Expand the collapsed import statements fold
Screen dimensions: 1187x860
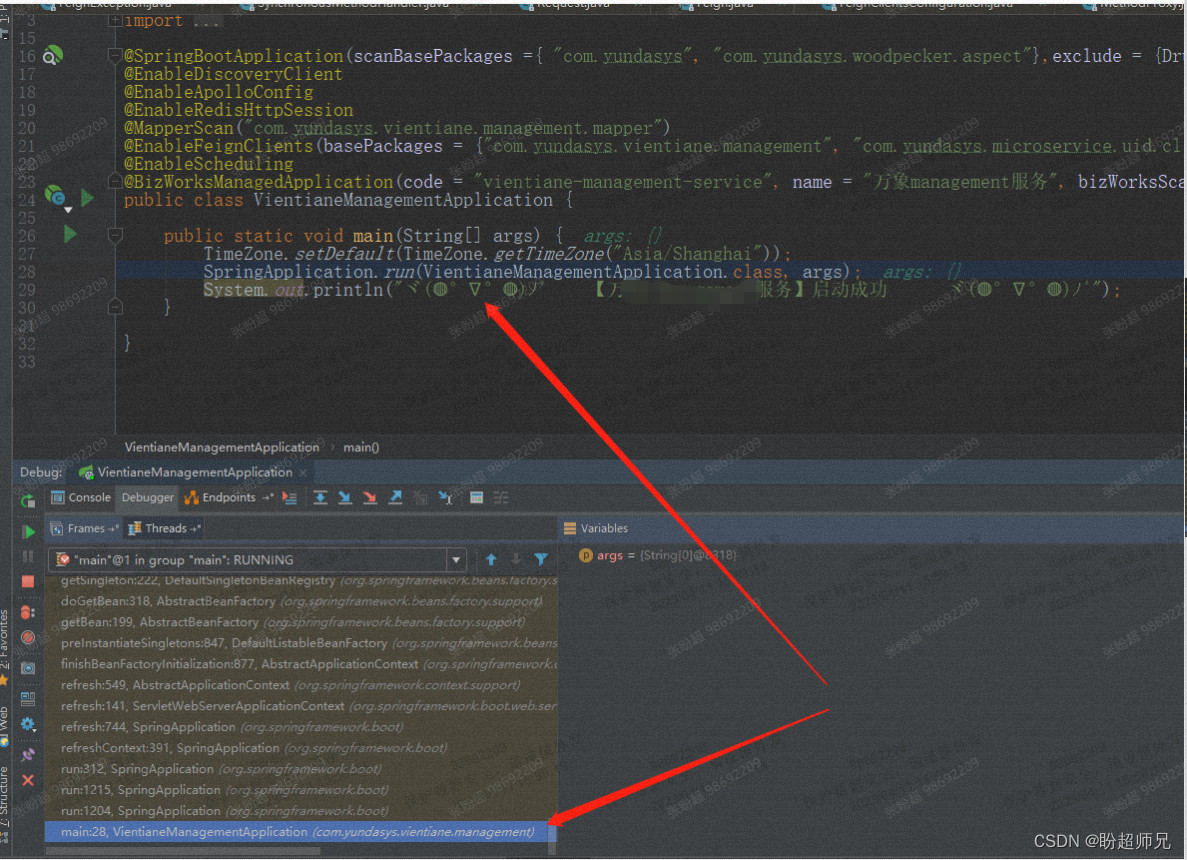point(115,20)
